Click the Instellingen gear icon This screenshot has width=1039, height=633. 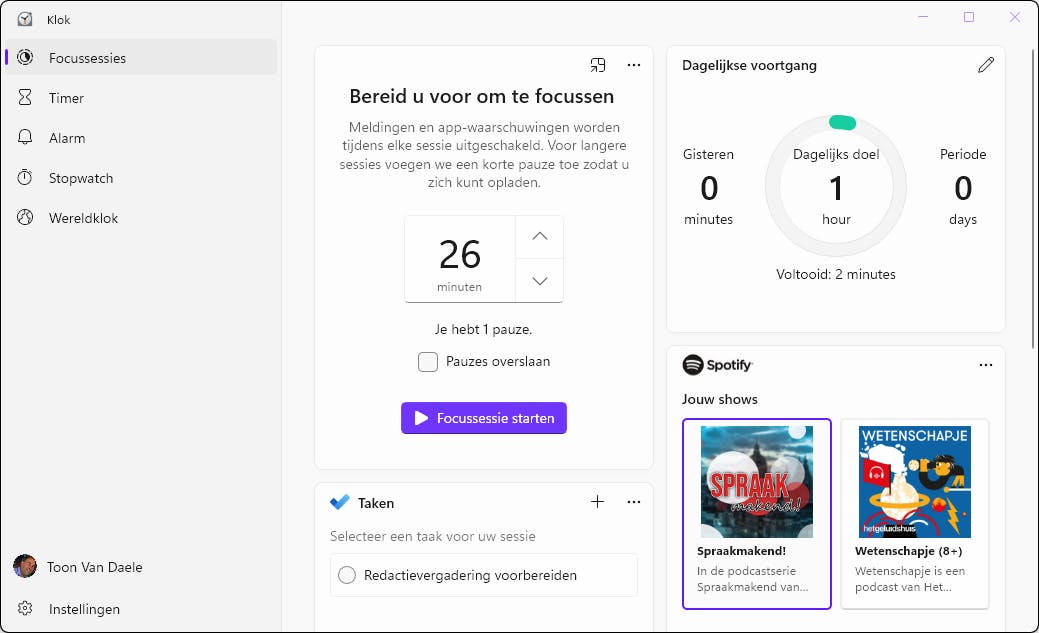click(x=25, y=608)
